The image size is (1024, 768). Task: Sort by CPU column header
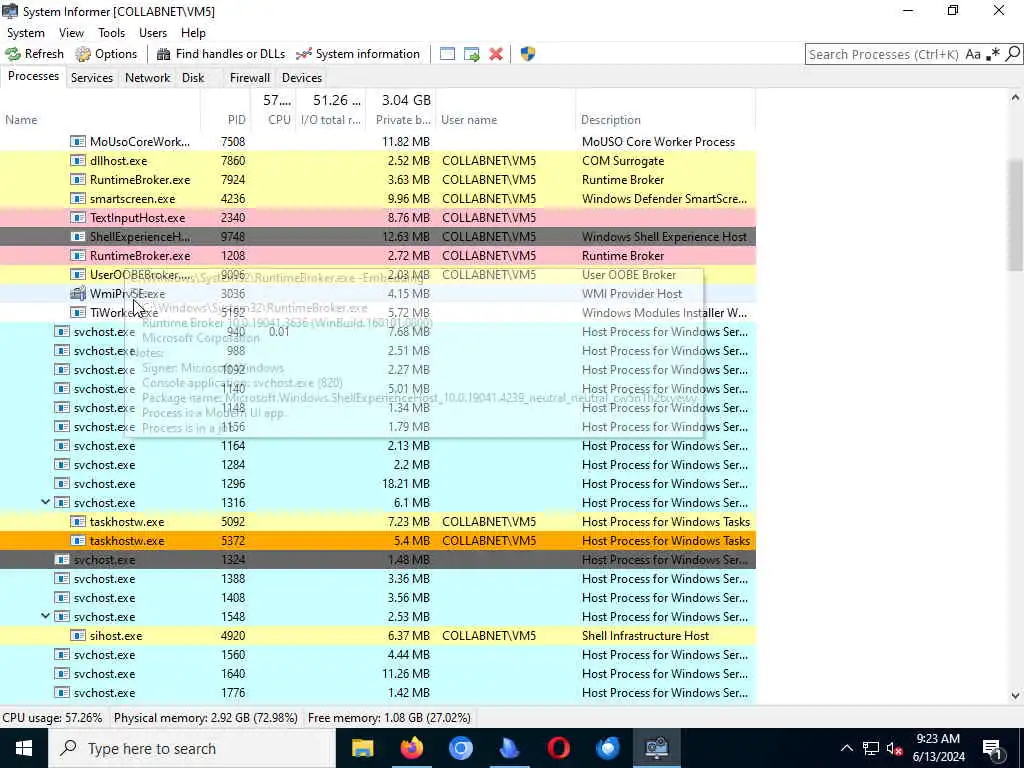coord(273,120)
